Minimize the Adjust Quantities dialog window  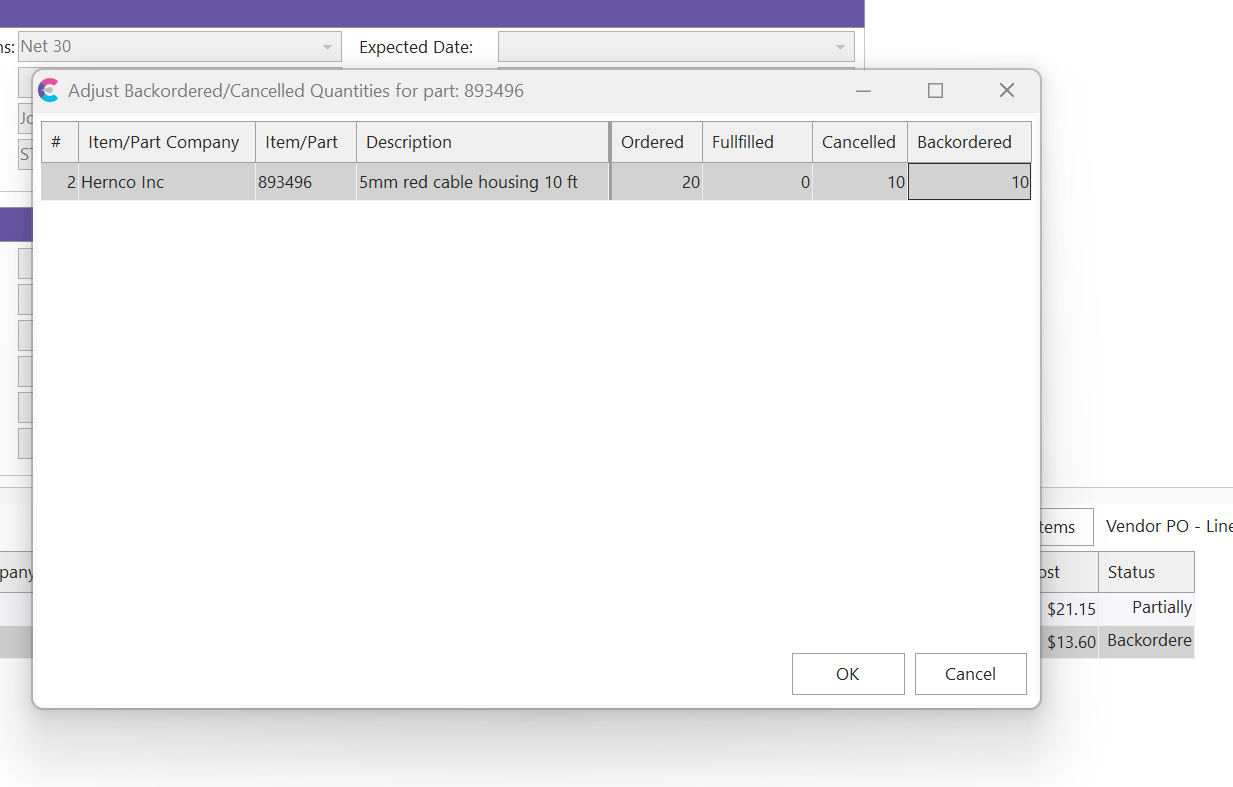pyautogui.click(x=863, y=91)
